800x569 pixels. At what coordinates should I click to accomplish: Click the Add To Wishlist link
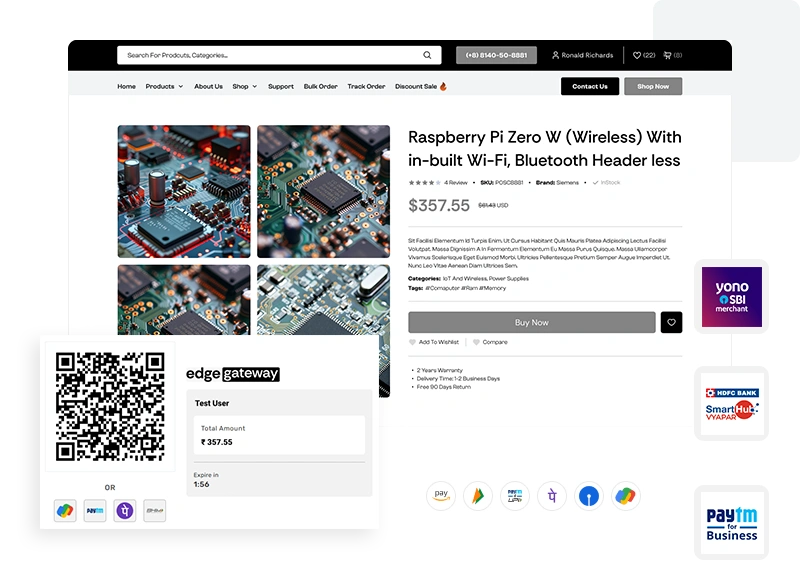tap(439, 342)
